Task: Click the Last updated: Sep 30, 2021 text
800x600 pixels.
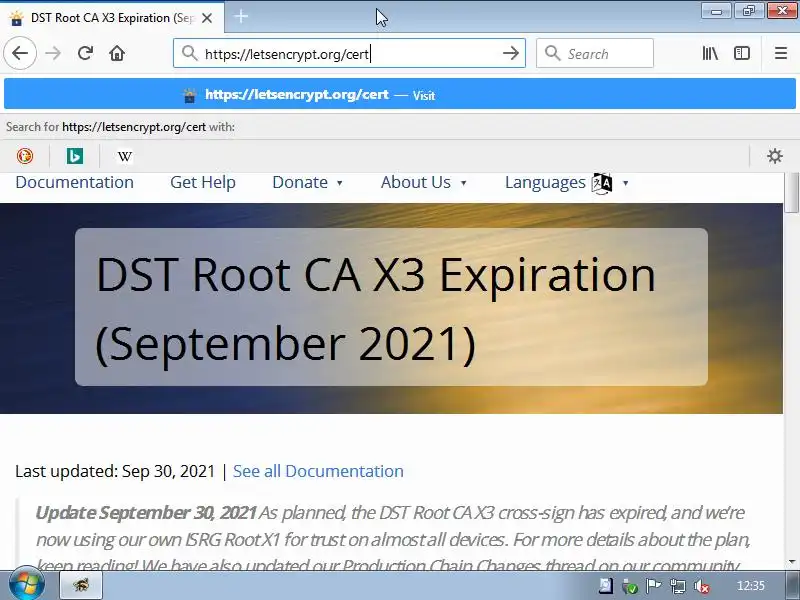Action: [115, 471]
